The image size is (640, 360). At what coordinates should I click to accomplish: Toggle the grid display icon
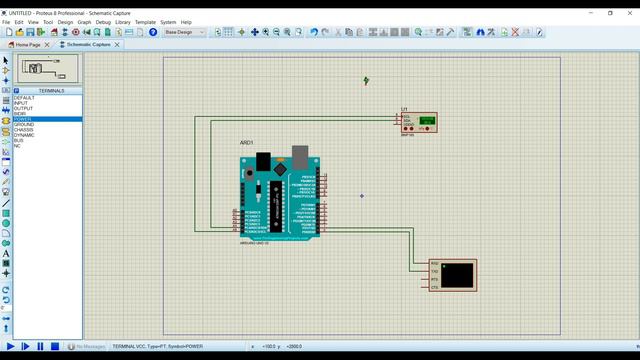click(229, 32)
